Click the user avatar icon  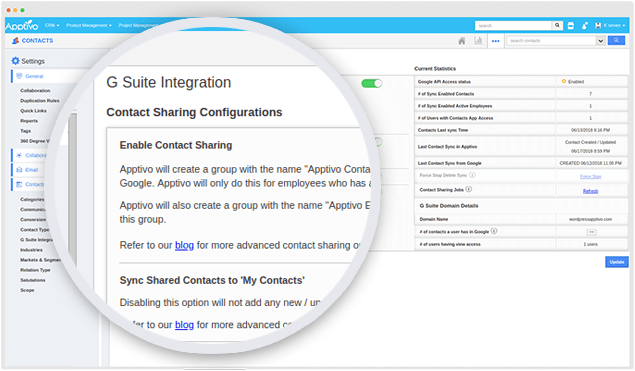(x=598, y=26)
